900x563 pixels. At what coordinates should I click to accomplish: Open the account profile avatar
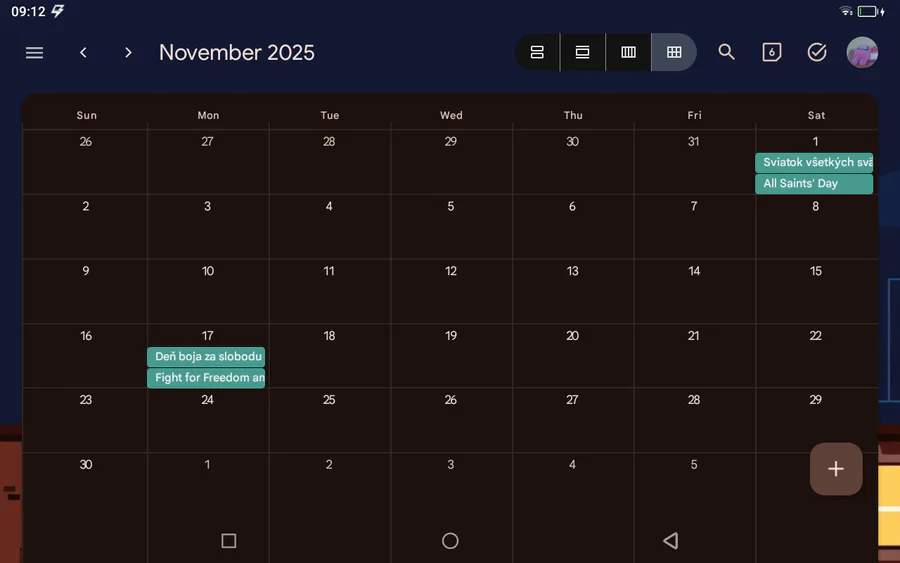tap(862, 52)
